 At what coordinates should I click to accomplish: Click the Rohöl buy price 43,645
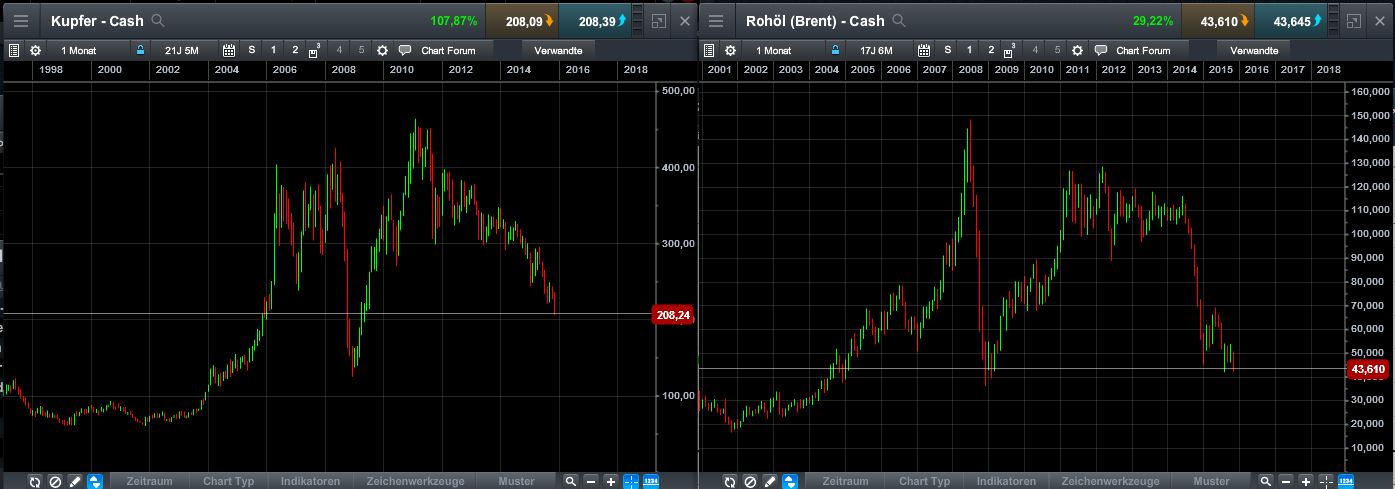click(x=1291, y=20)
